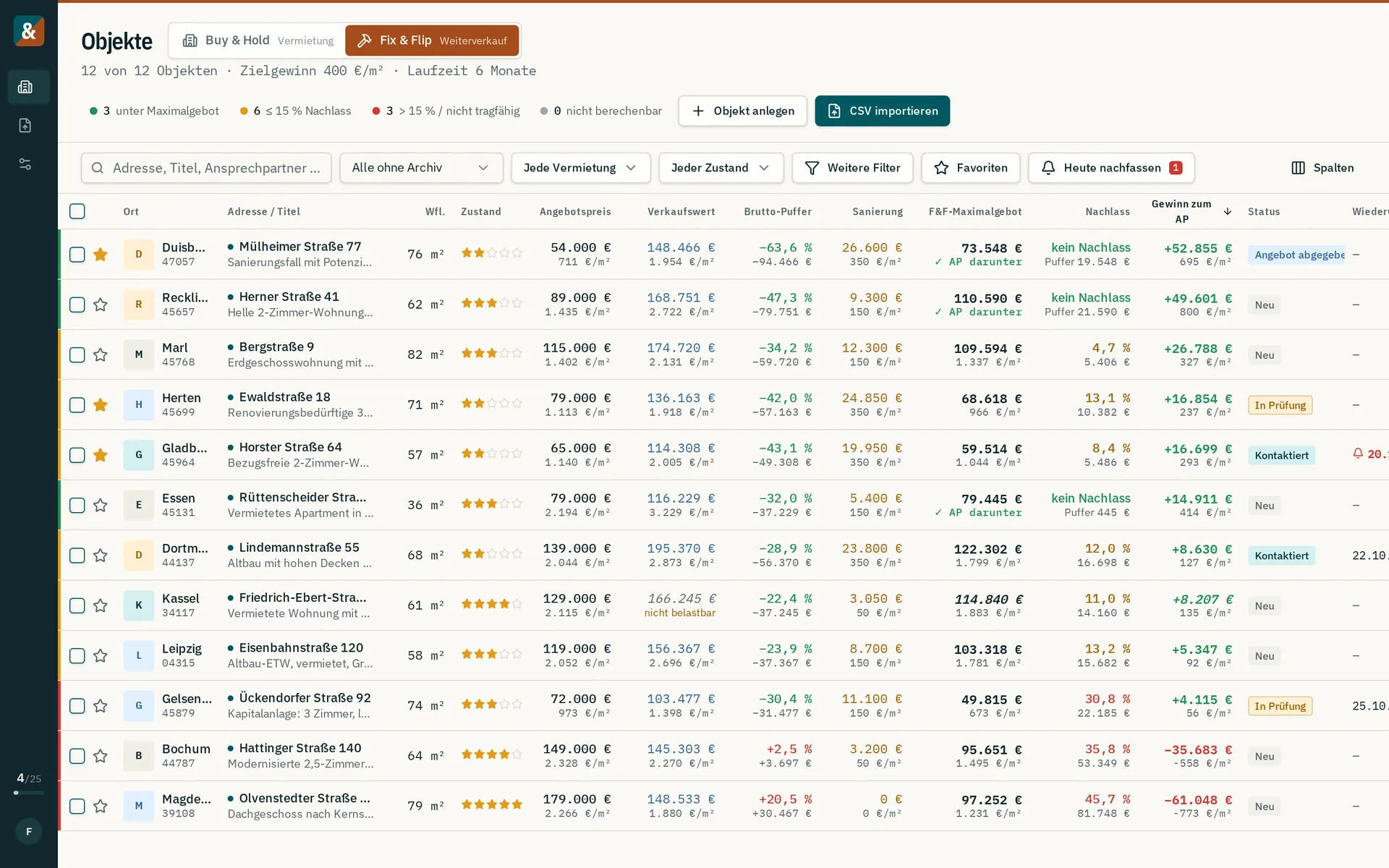Open the import document icon in sidebar
Screen dimensions: 1389x868
click(x=25, y=125)
